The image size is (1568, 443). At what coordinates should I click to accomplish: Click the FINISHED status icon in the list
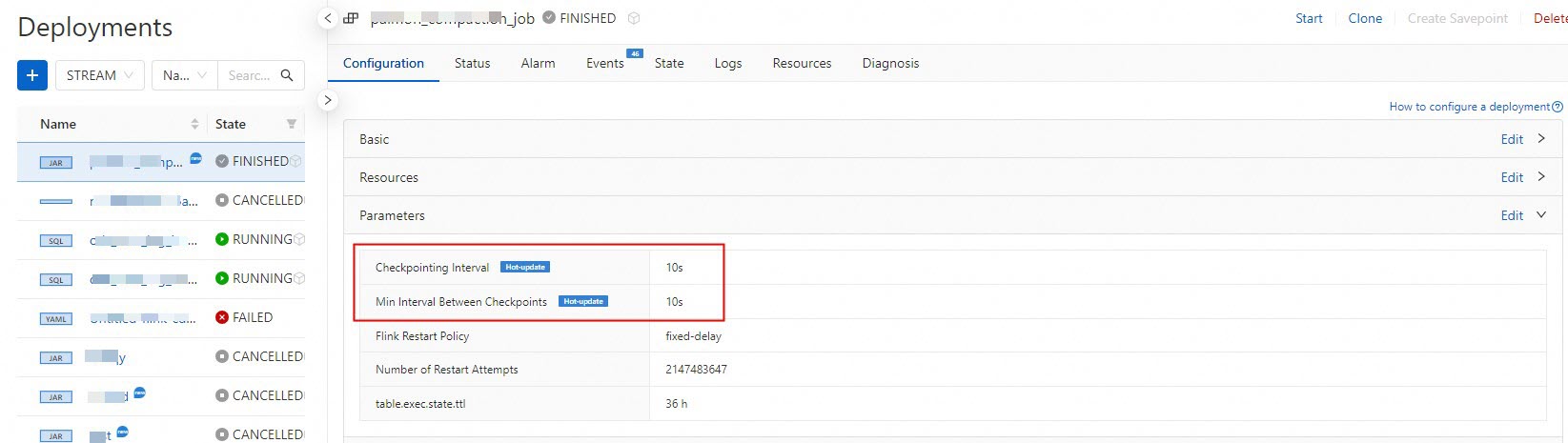coord(222,161)
